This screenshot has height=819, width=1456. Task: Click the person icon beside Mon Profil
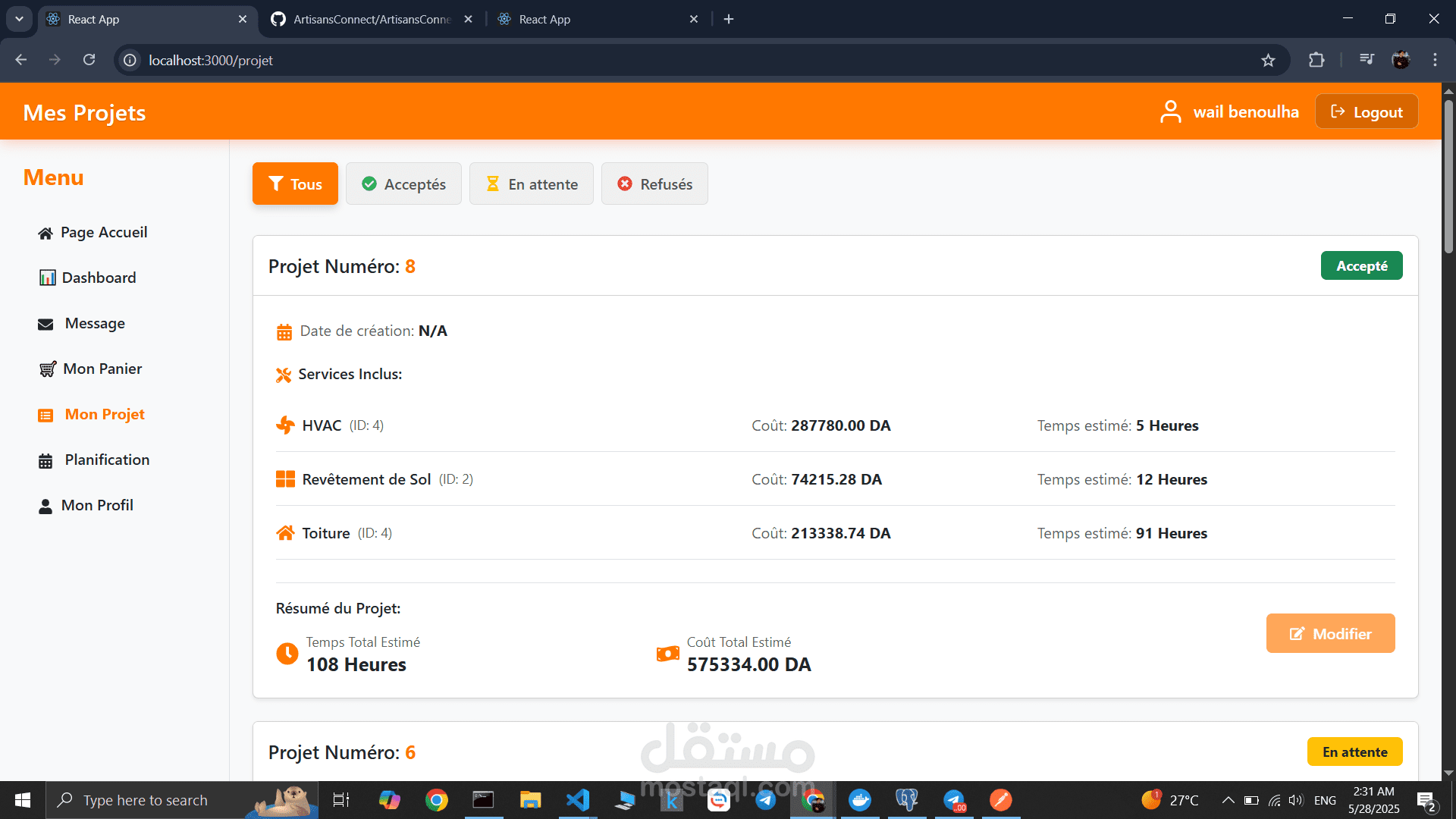(x=45, y=507)
